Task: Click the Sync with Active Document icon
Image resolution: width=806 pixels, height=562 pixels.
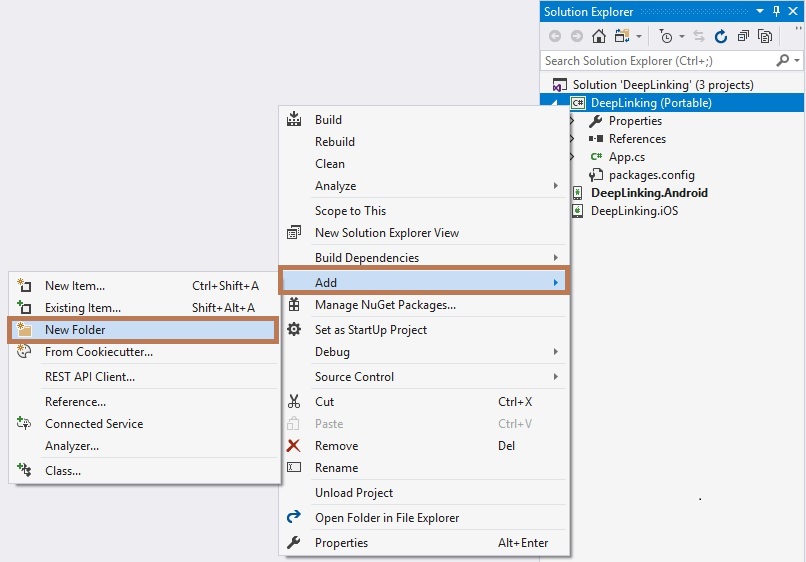Action: 699,36
